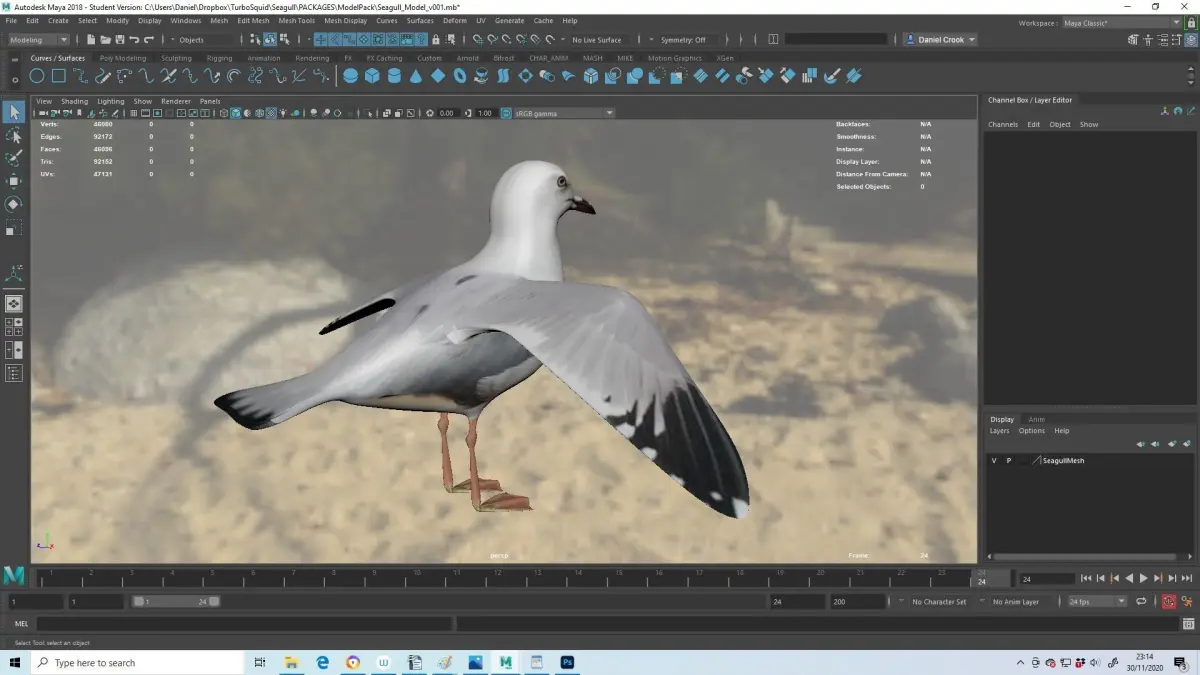
Task: Click the range slider handle bar
Action: point(176,602)
